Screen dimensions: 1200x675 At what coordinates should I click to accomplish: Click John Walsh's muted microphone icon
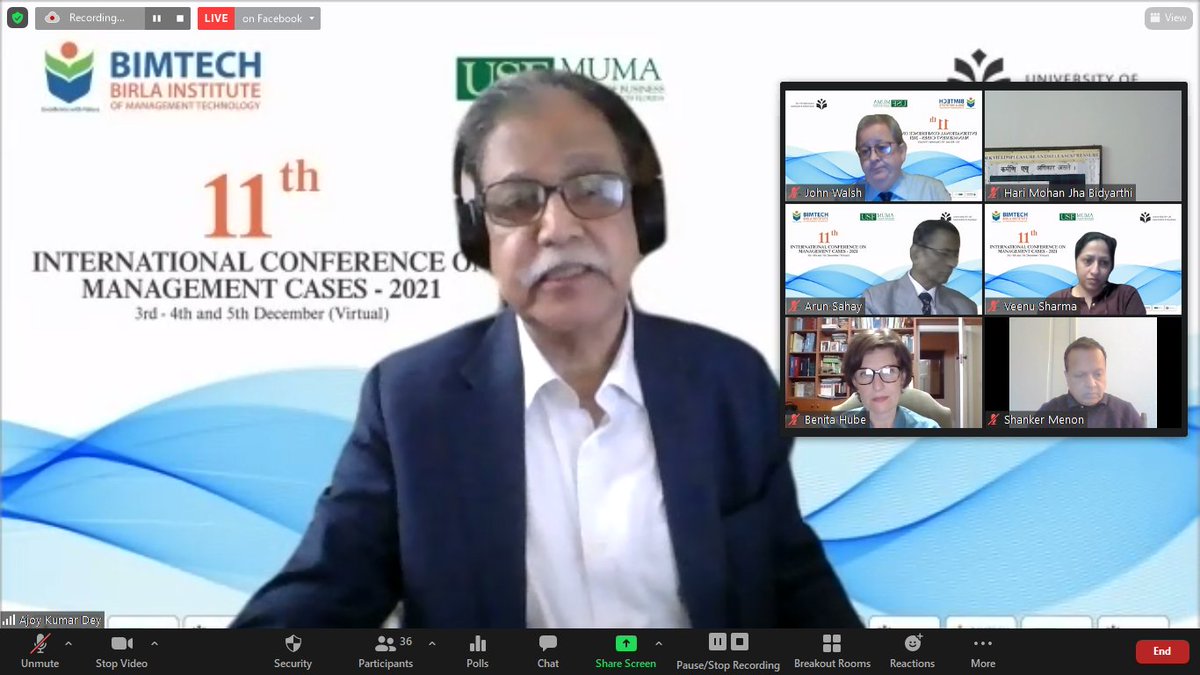click(x=796, y=193)
